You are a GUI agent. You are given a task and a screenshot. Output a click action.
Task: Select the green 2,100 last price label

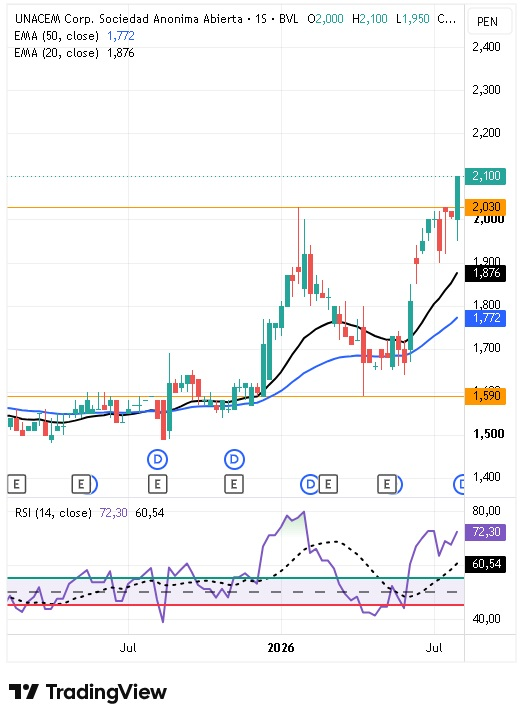pos(486,176)
